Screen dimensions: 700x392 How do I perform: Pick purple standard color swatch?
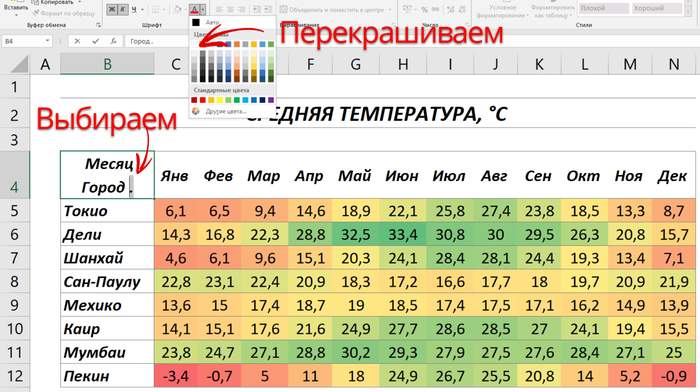(x=271, y=100)
